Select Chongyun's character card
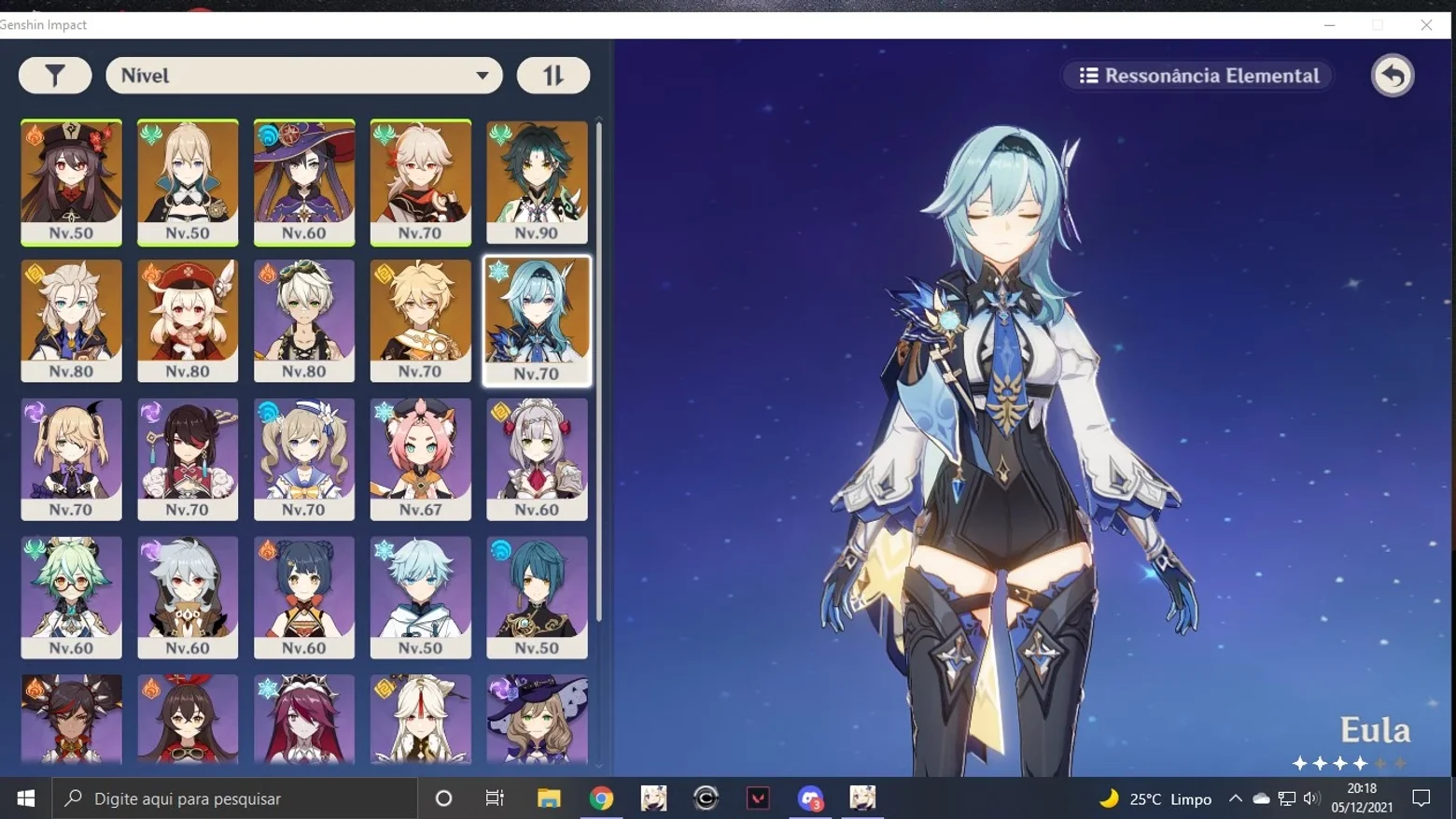This screenshot has width=1456, height=819. coord(421,598)
